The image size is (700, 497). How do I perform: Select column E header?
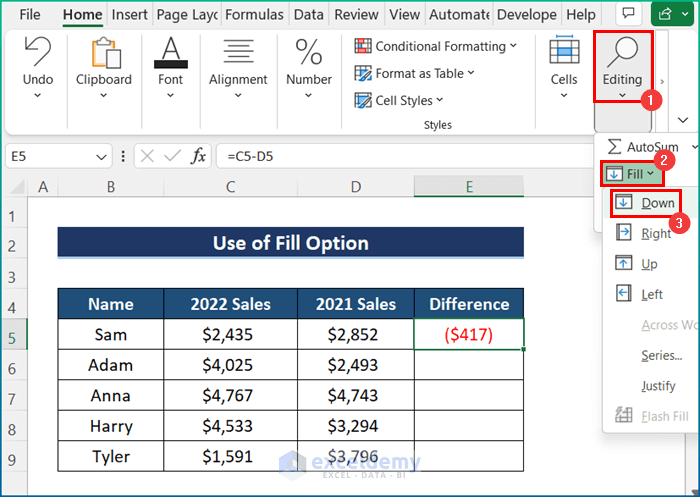pos(469,187)
